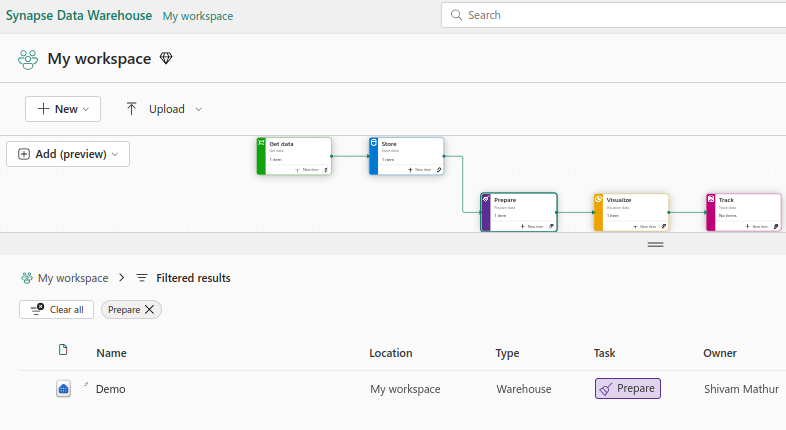This screenshot has height=430, width=786.
Task: Click the Track task icon
Action: point(711,200)
